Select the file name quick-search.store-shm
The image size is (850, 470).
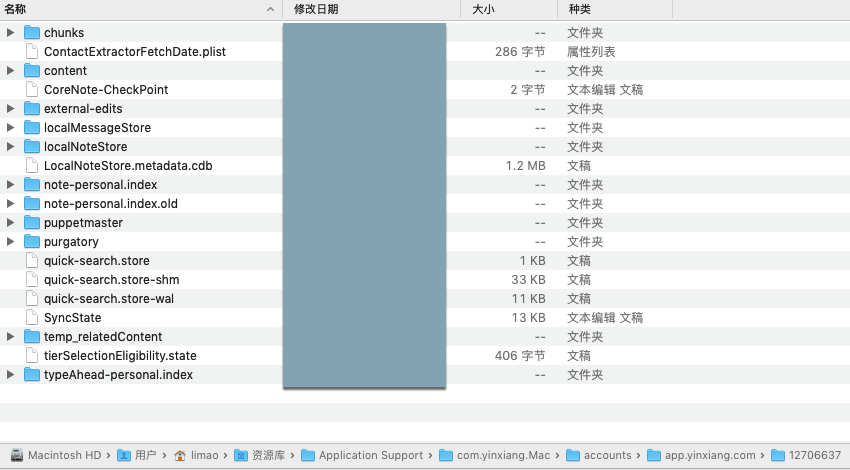coord(112,280)
